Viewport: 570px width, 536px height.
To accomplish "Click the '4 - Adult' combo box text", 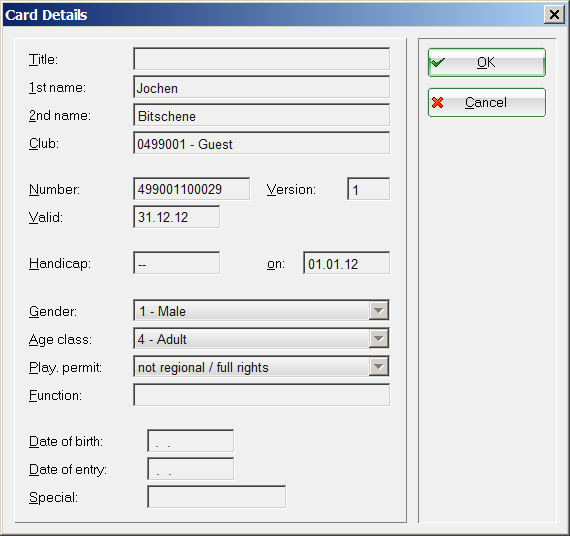I will click(x=162, y=339).
